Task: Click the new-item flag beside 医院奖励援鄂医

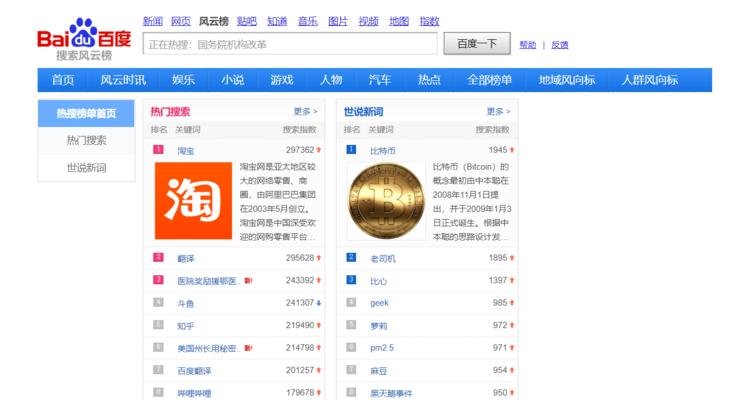Action: pos(248,280)
